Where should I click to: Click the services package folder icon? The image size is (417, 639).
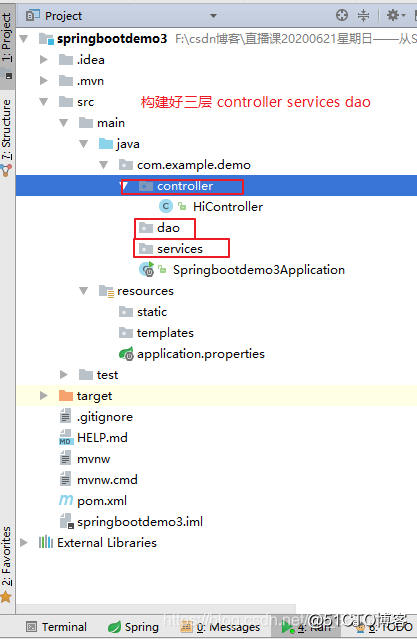click(x=146, y=249)
